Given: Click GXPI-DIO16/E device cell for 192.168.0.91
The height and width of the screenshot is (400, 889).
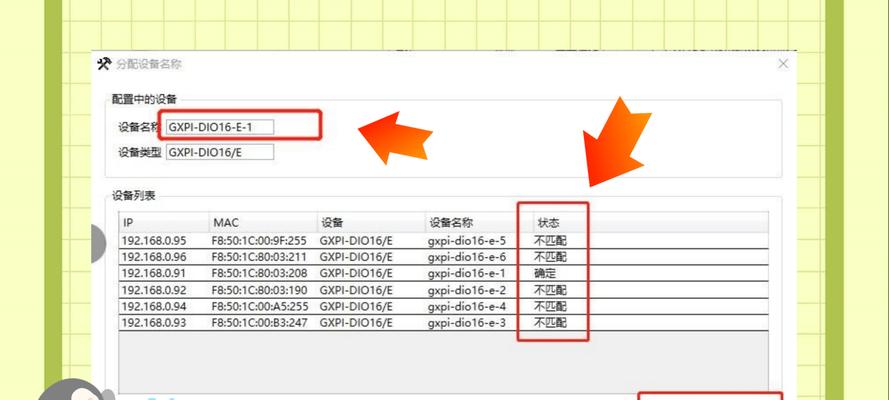Looking at the screenshot, I should [x=356, y=274].
